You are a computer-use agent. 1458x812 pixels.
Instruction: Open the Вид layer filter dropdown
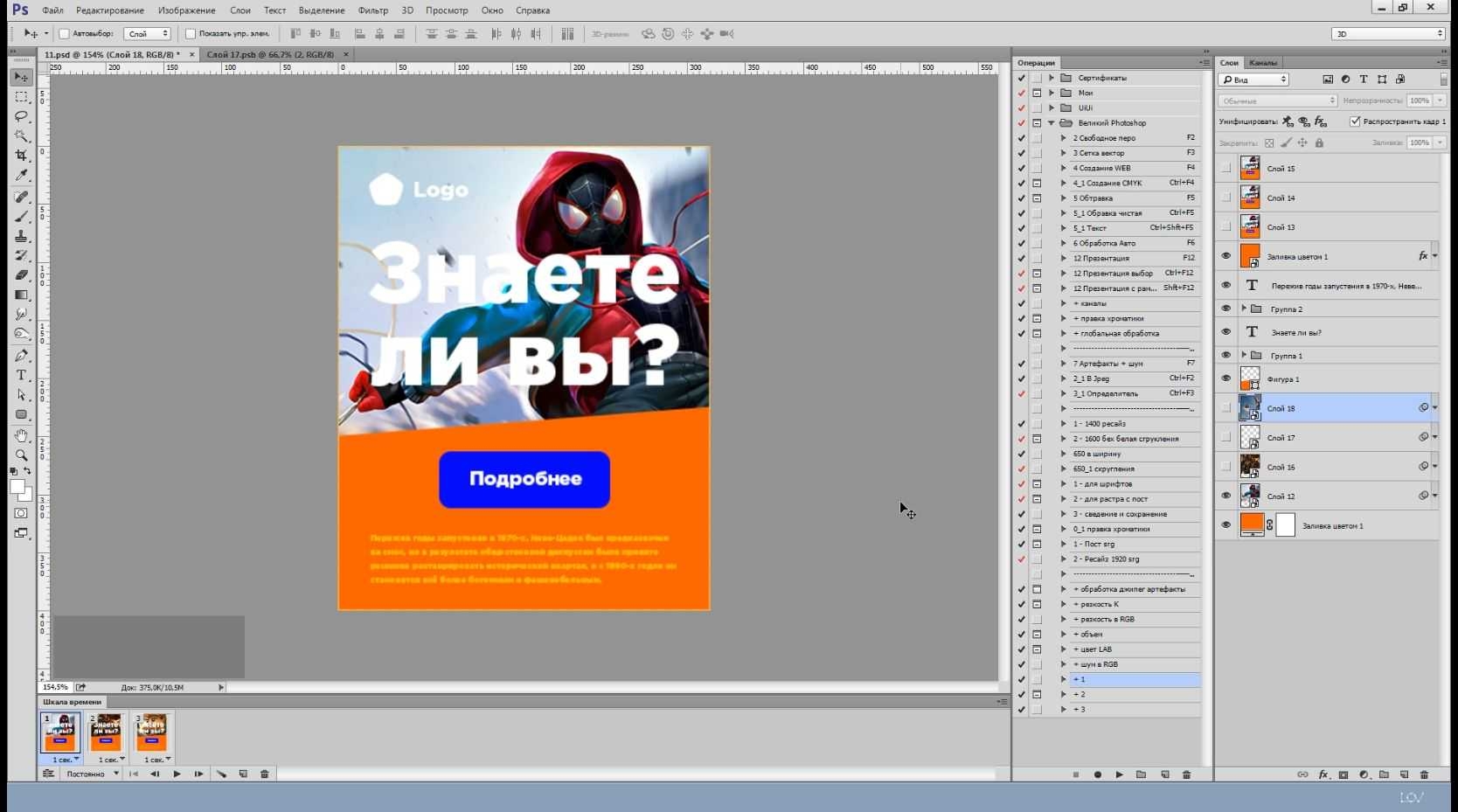[x=1254, y=80]
